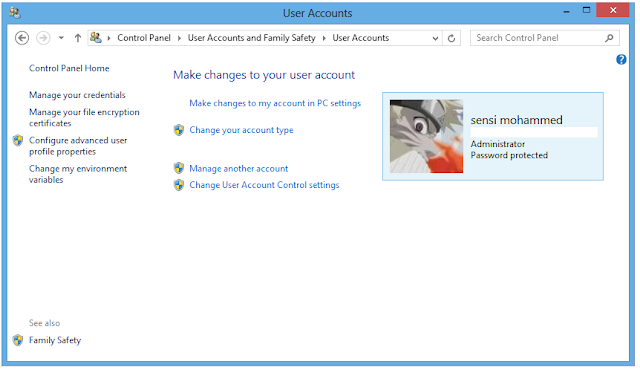Open the recent locations dropdown arrow
The height and width of the screenshot is (370, 640).
tap(61, 38)
